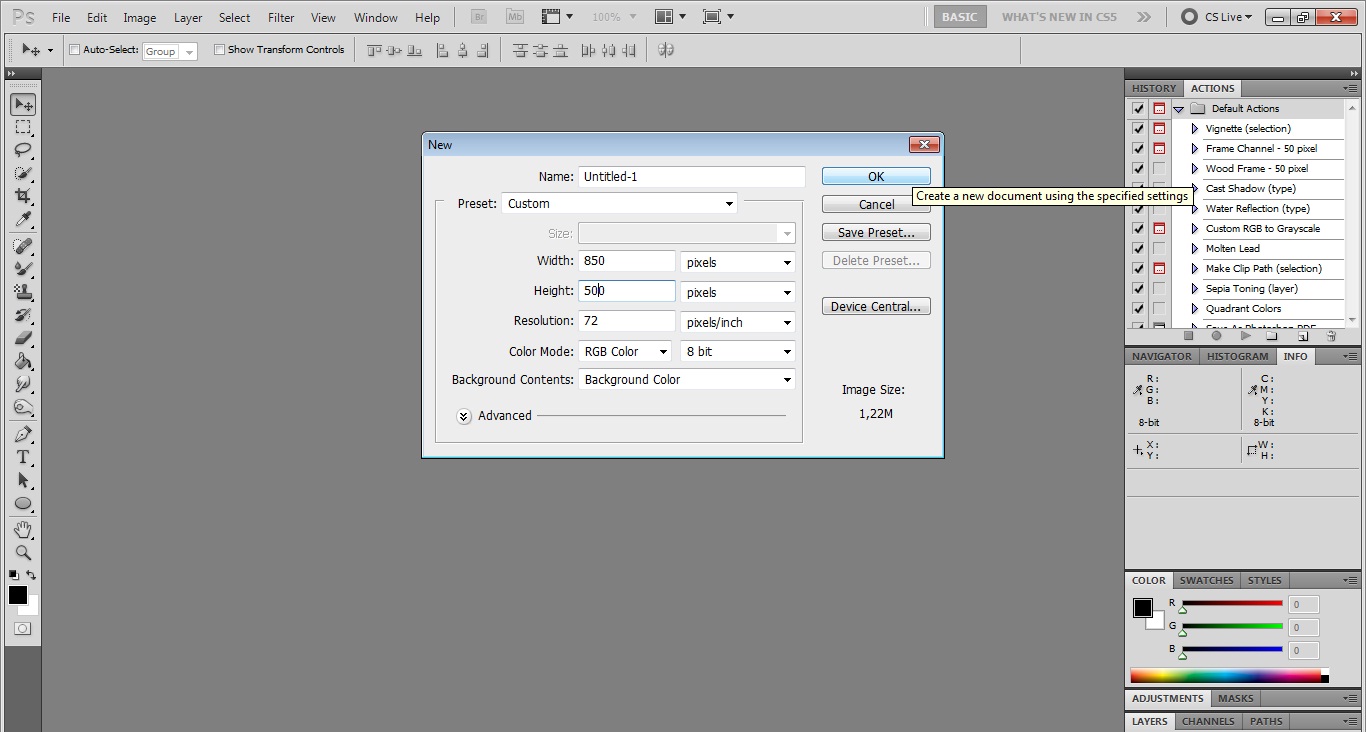Viewport: 1366px width, 732px height.
Task: Enable the Auto-Select checkbox
Action: click(74, 50)
